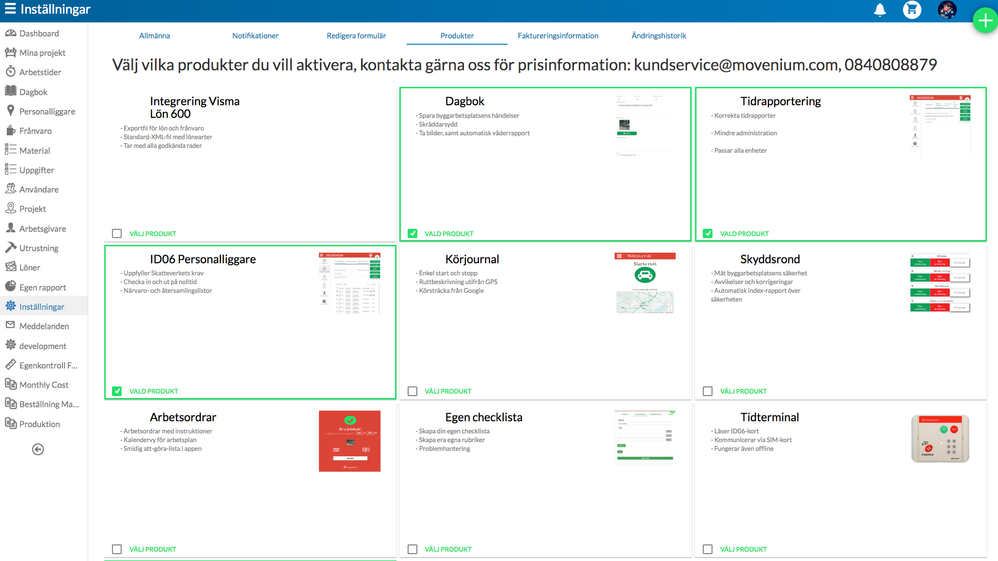
Task: Click the Personalliggare pin icon
Action: click(11, 111)
